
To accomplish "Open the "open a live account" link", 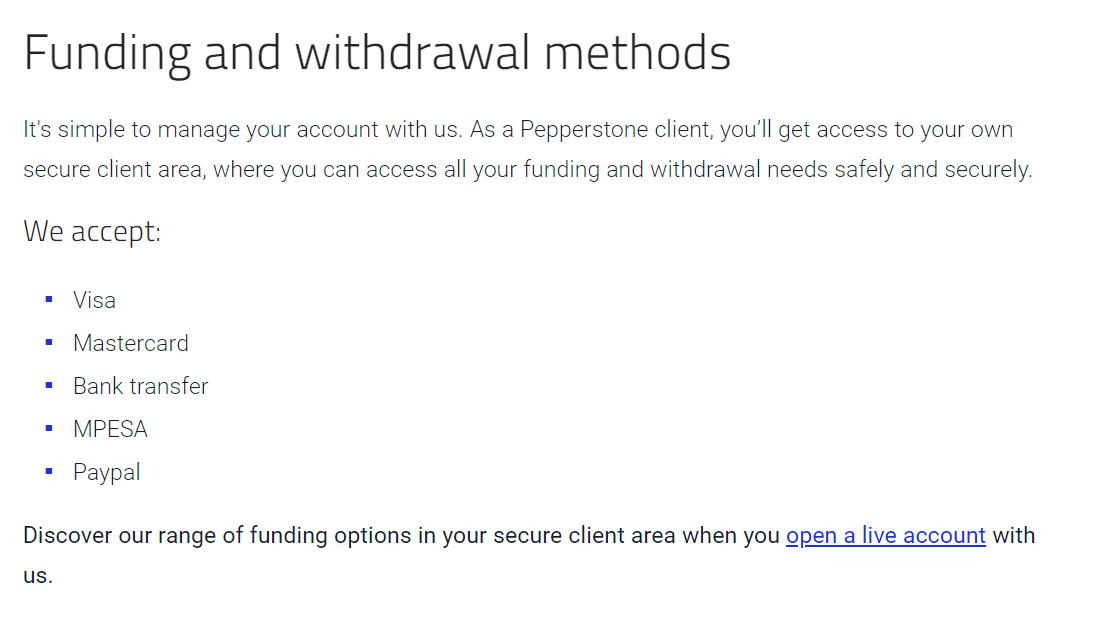I will (x=885, y=536).
